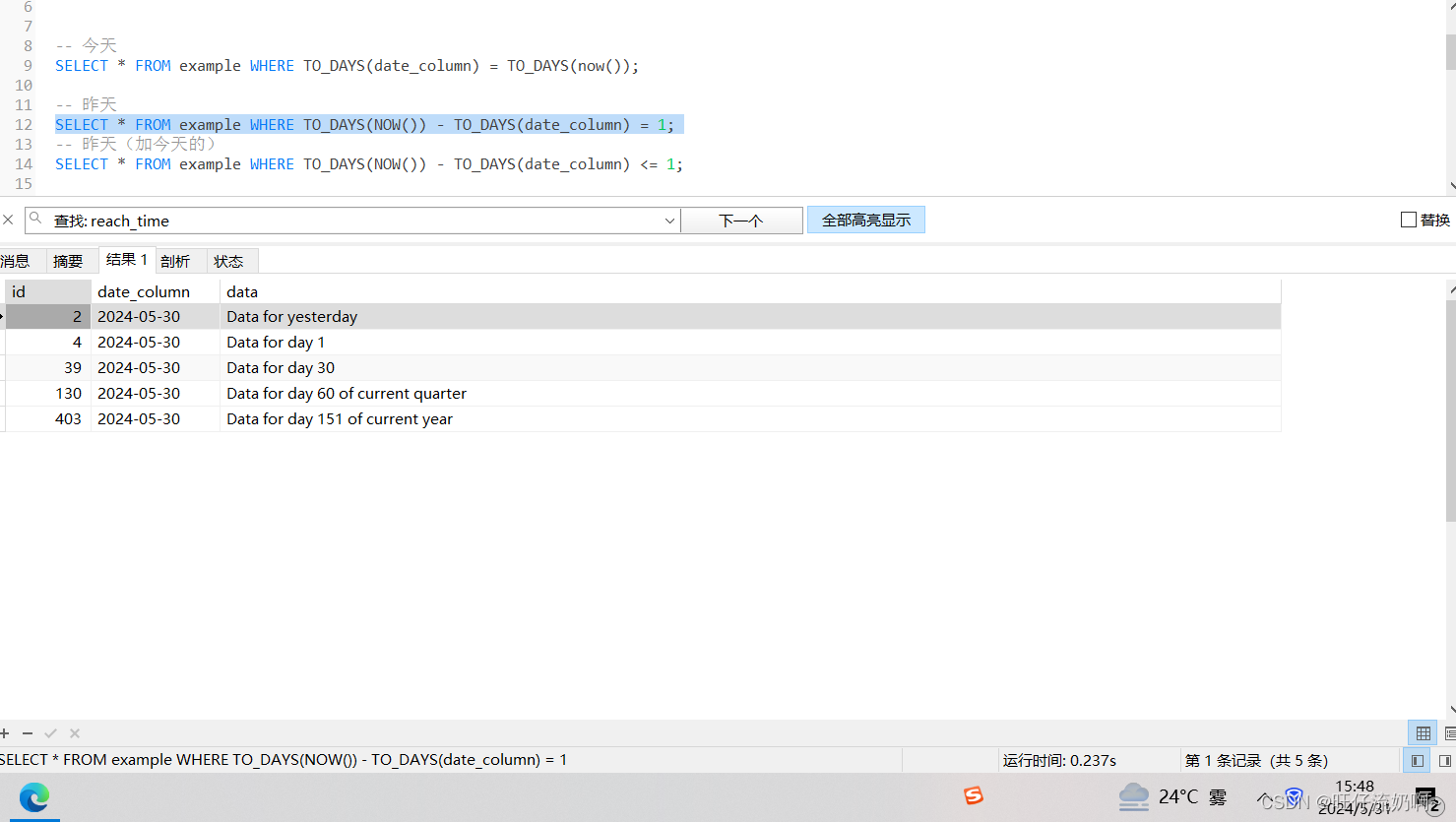Image resolution: width=1456 pixels, height=822 pixels.
Task: Open the taskbar clock showing 15:48
Action: pyautogui.click(x=1355, y=796)
